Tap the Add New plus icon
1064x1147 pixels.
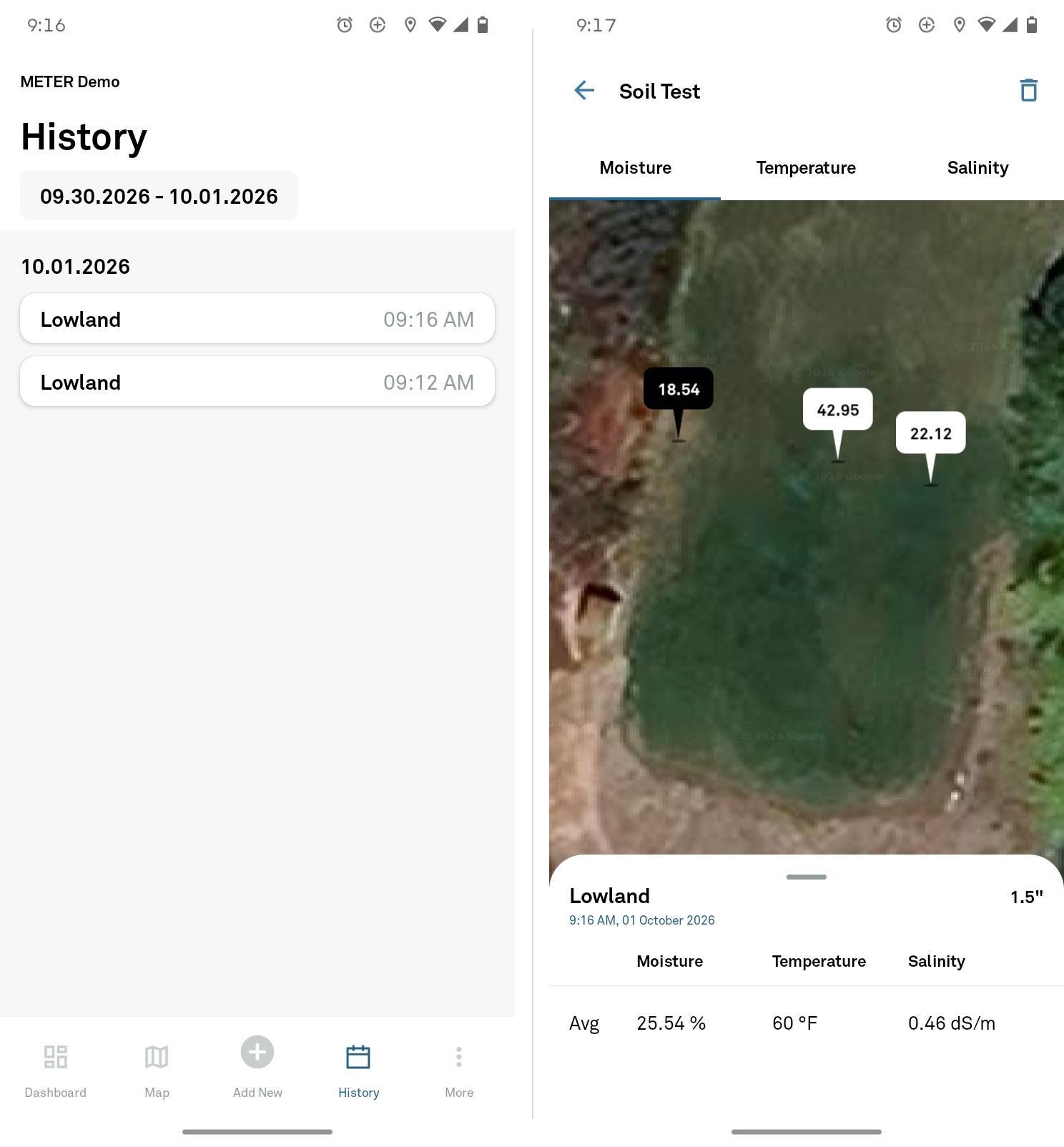257,1052
